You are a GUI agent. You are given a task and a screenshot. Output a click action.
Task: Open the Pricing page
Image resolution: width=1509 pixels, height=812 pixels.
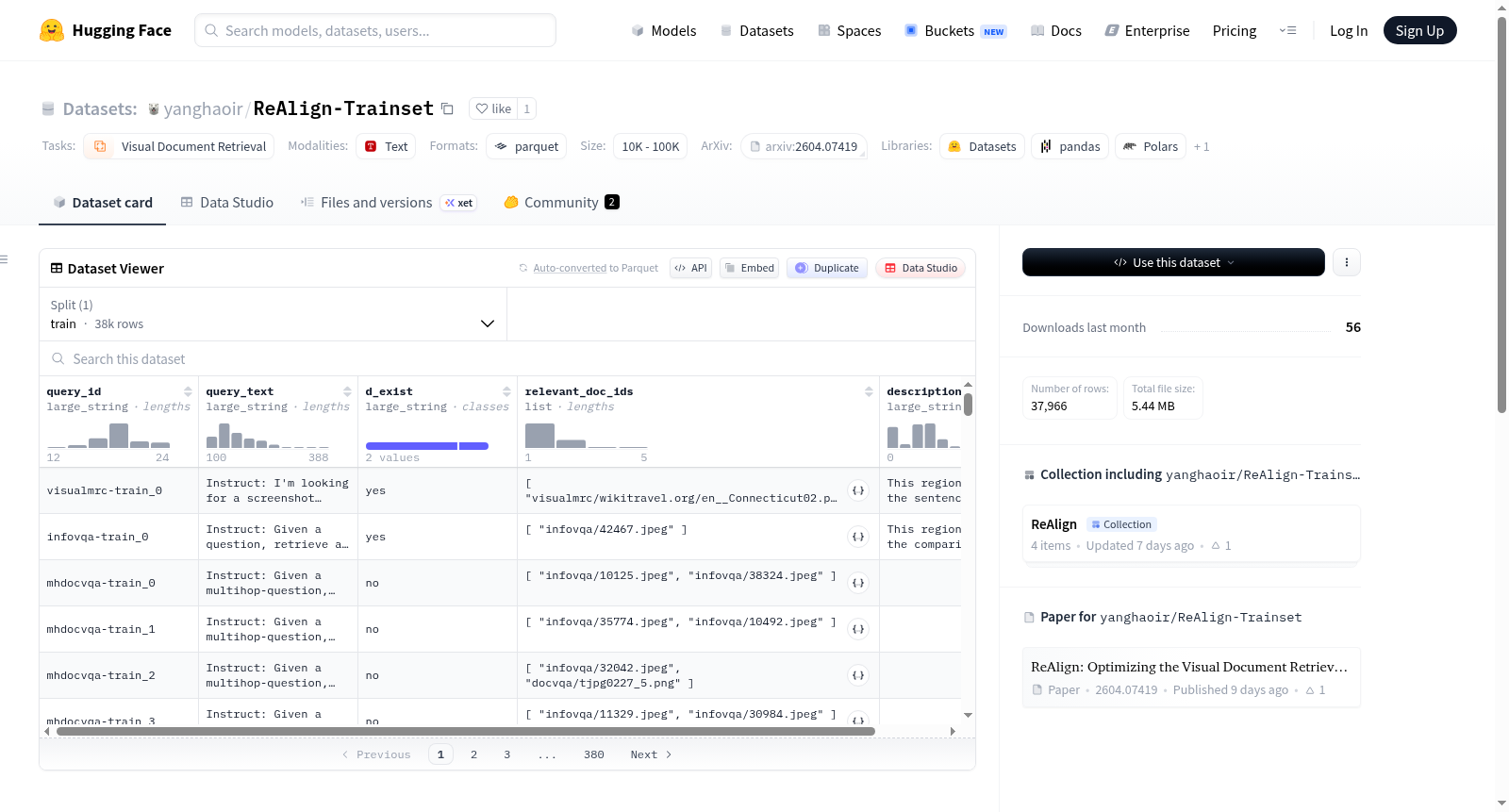[1235, 30]
